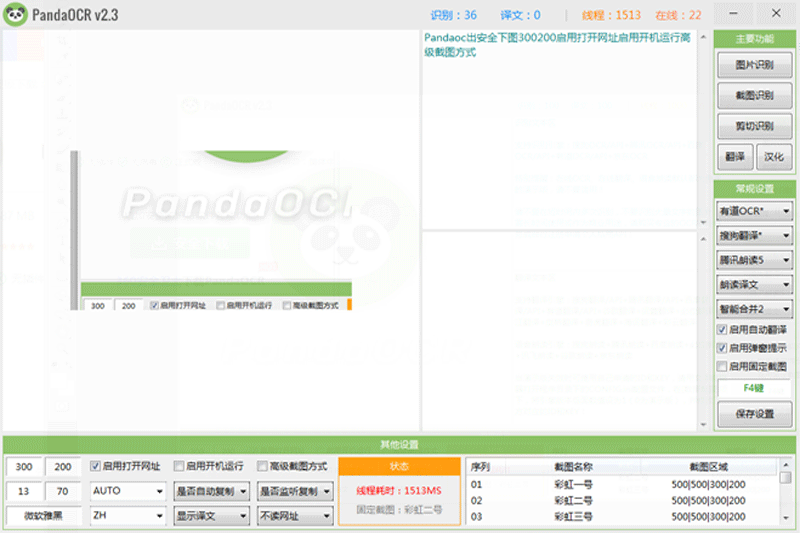Enable 高级截图方式 in 其他设置

[262, 466]
